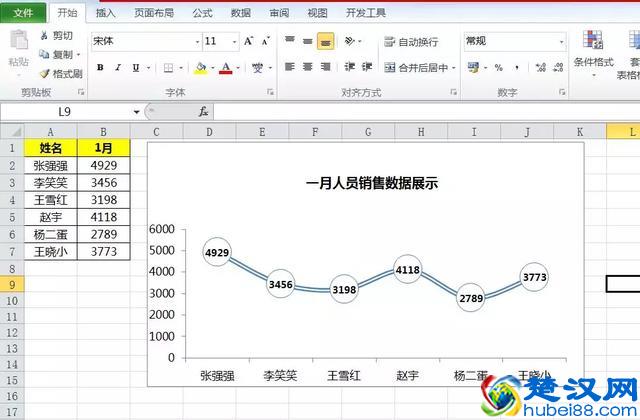Click the phonetic guide (文) icon

(x=258, y=68)
